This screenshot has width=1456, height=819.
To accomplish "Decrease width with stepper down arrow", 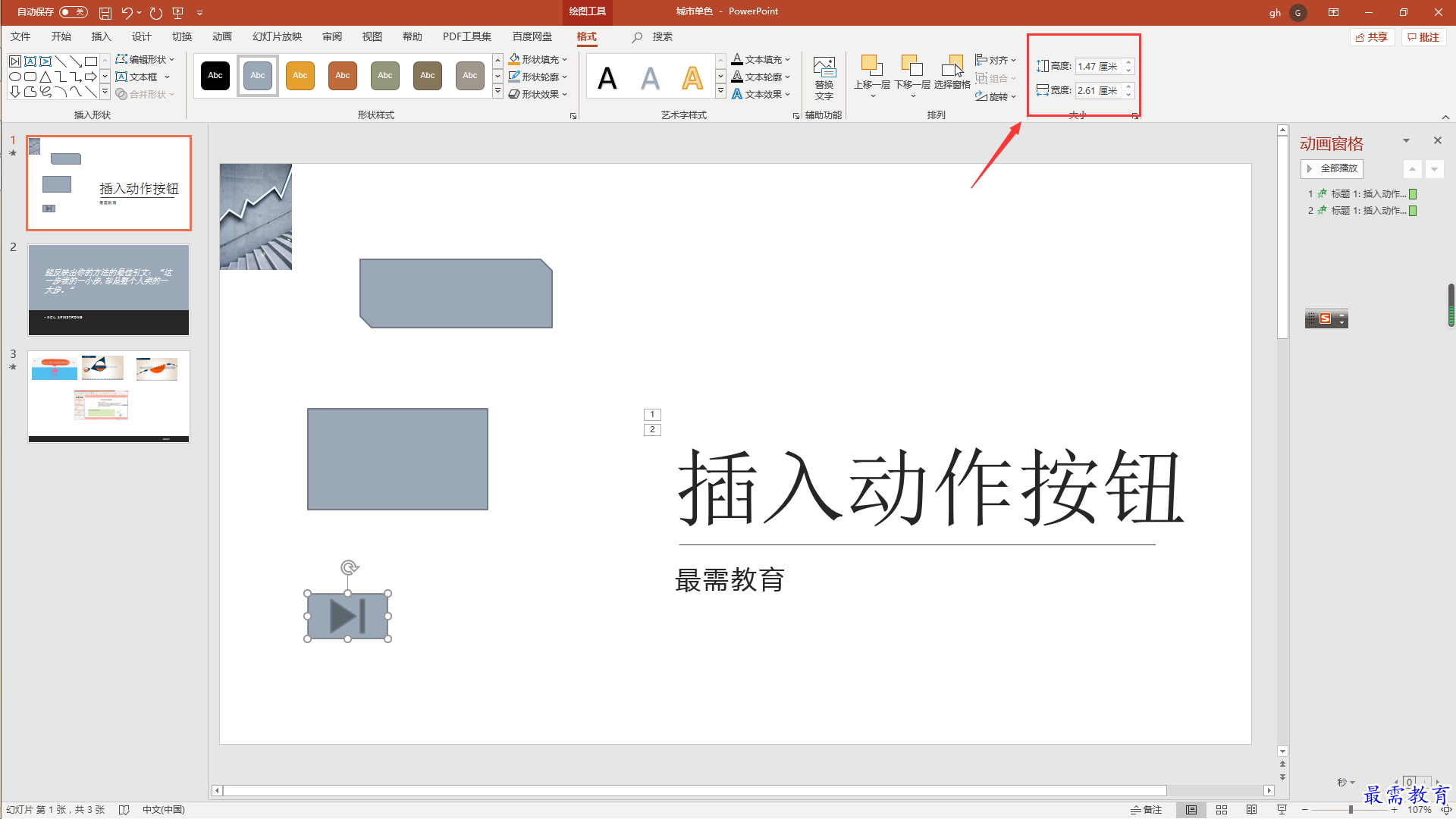I will click(1128, 95).
